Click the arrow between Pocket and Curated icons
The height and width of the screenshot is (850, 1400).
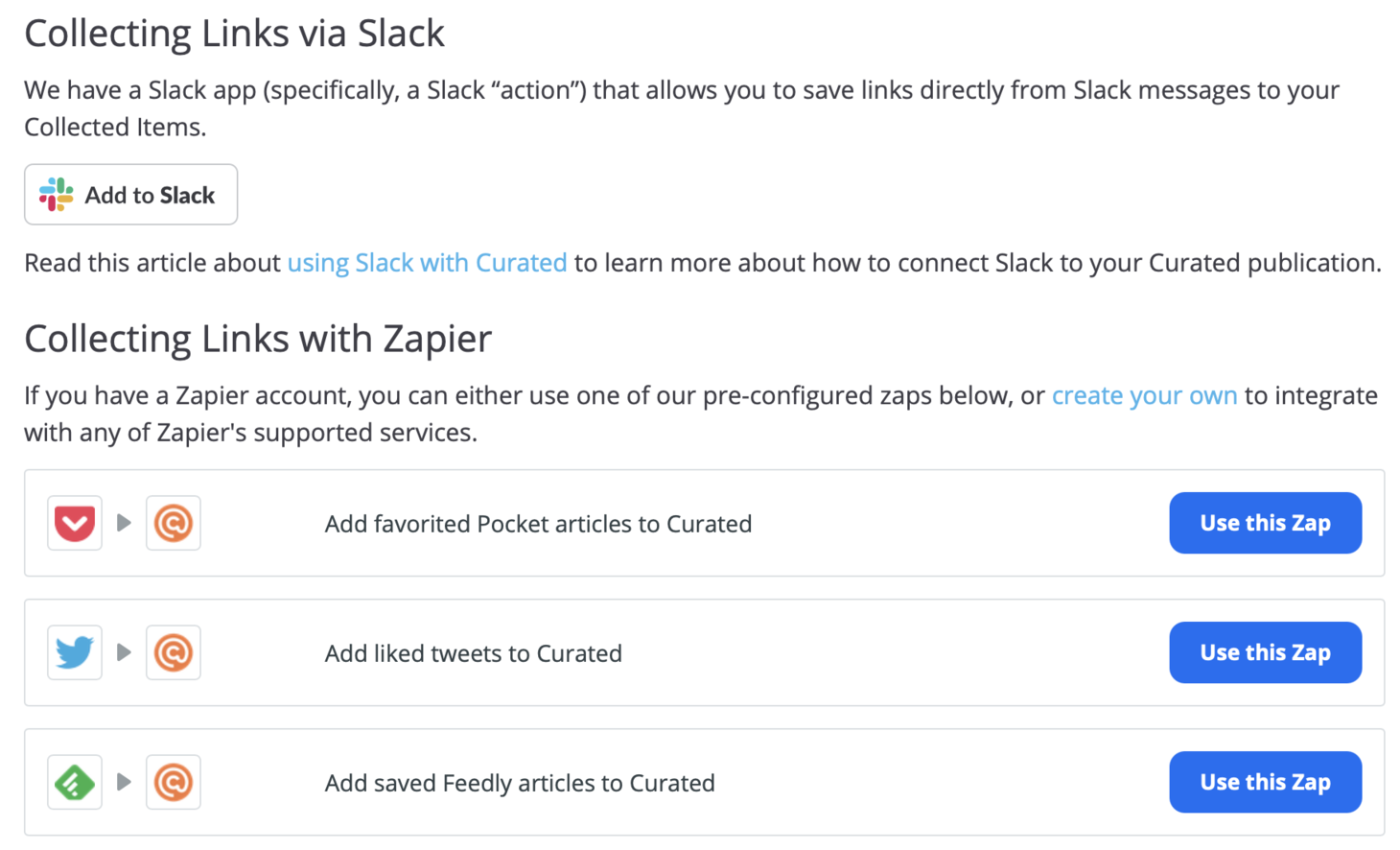click(x=124, y=523)
